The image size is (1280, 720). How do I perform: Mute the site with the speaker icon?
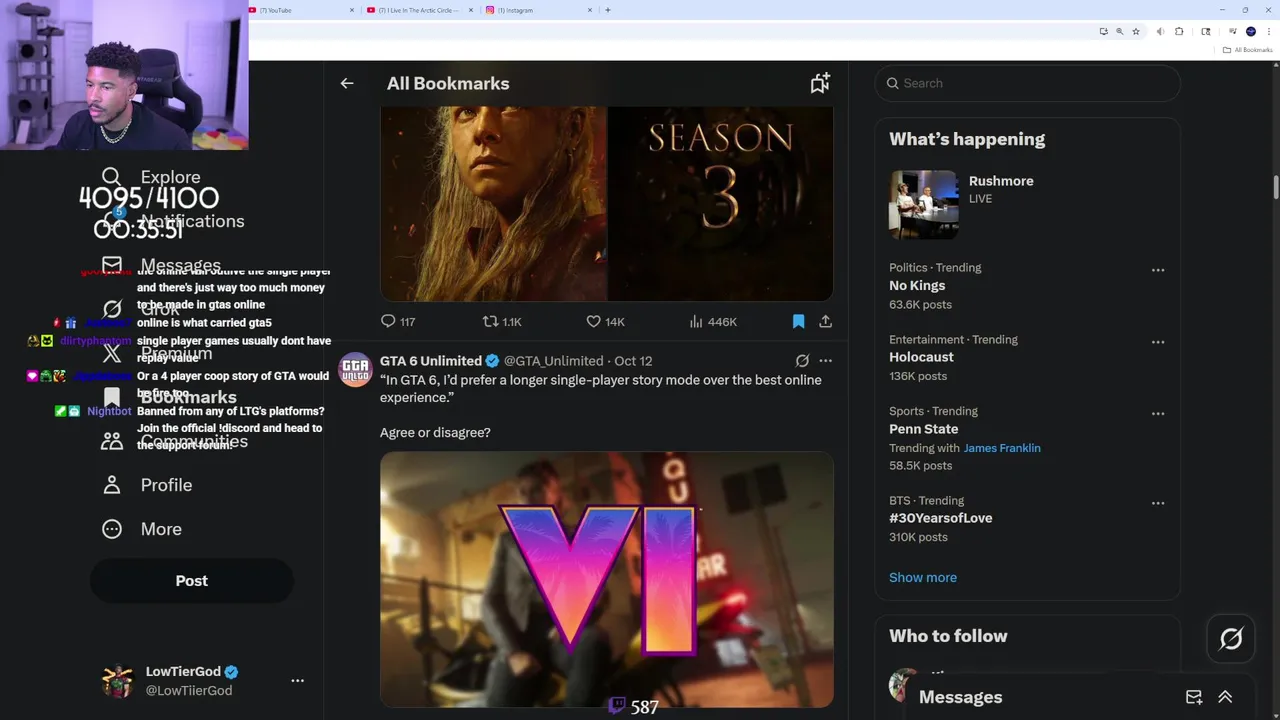click(1160, 31)
